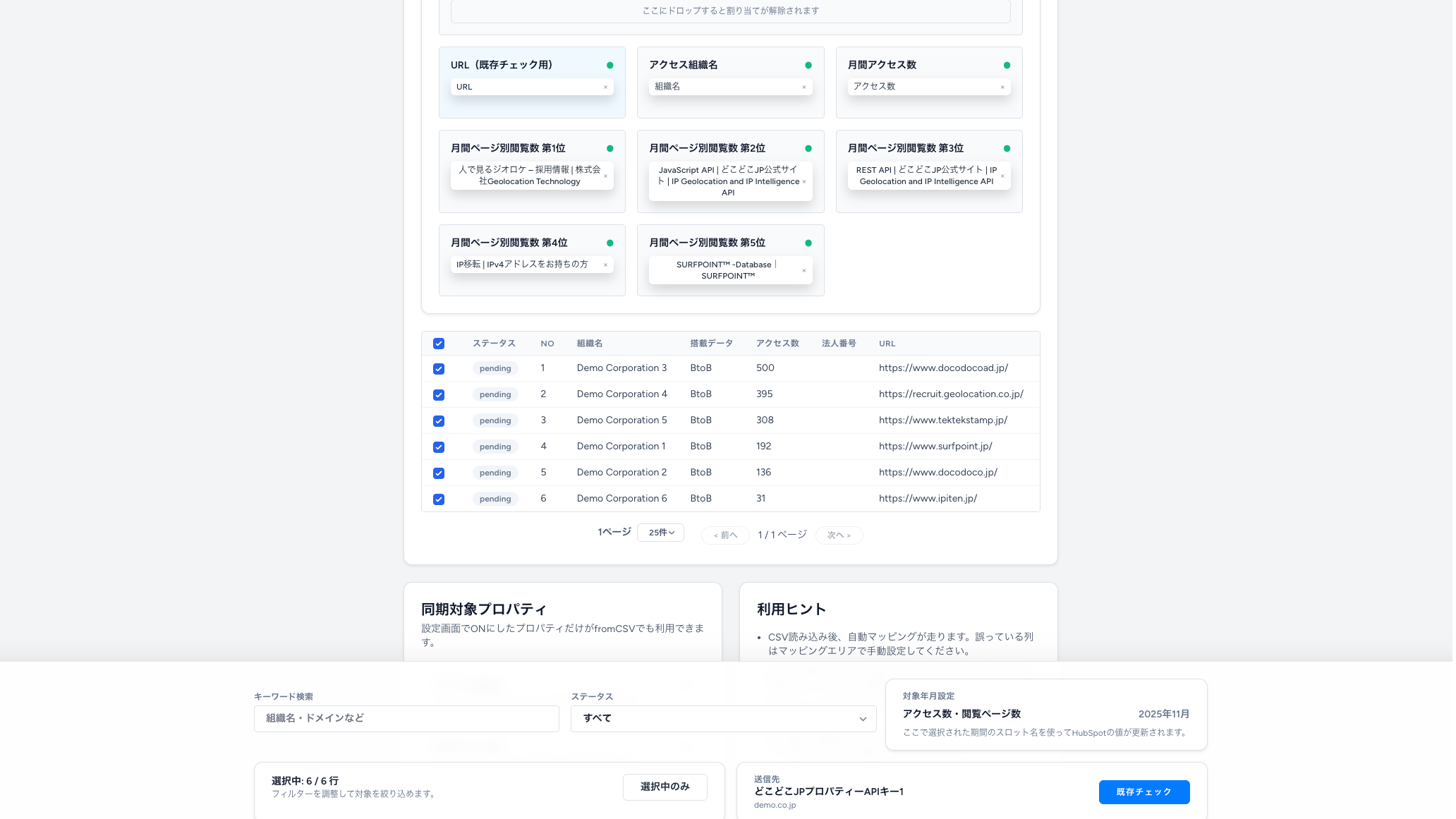This screenshot has width=1456, height=819.
Task: Click the 搭載データ column header
Action: click(x=711, y=344)
